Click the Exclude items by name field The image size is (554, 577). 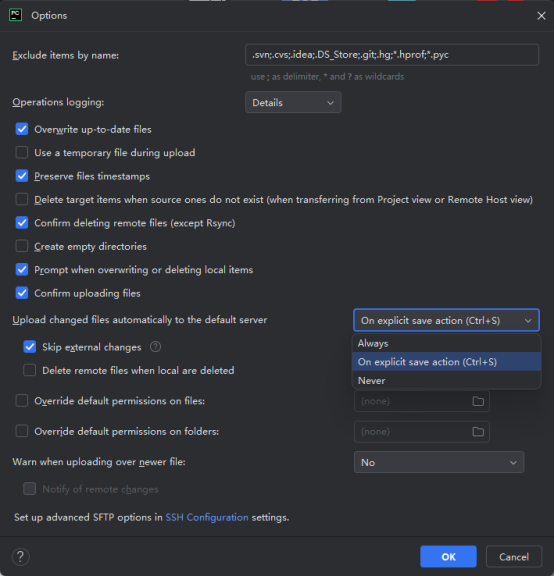(x=392, y=55)
